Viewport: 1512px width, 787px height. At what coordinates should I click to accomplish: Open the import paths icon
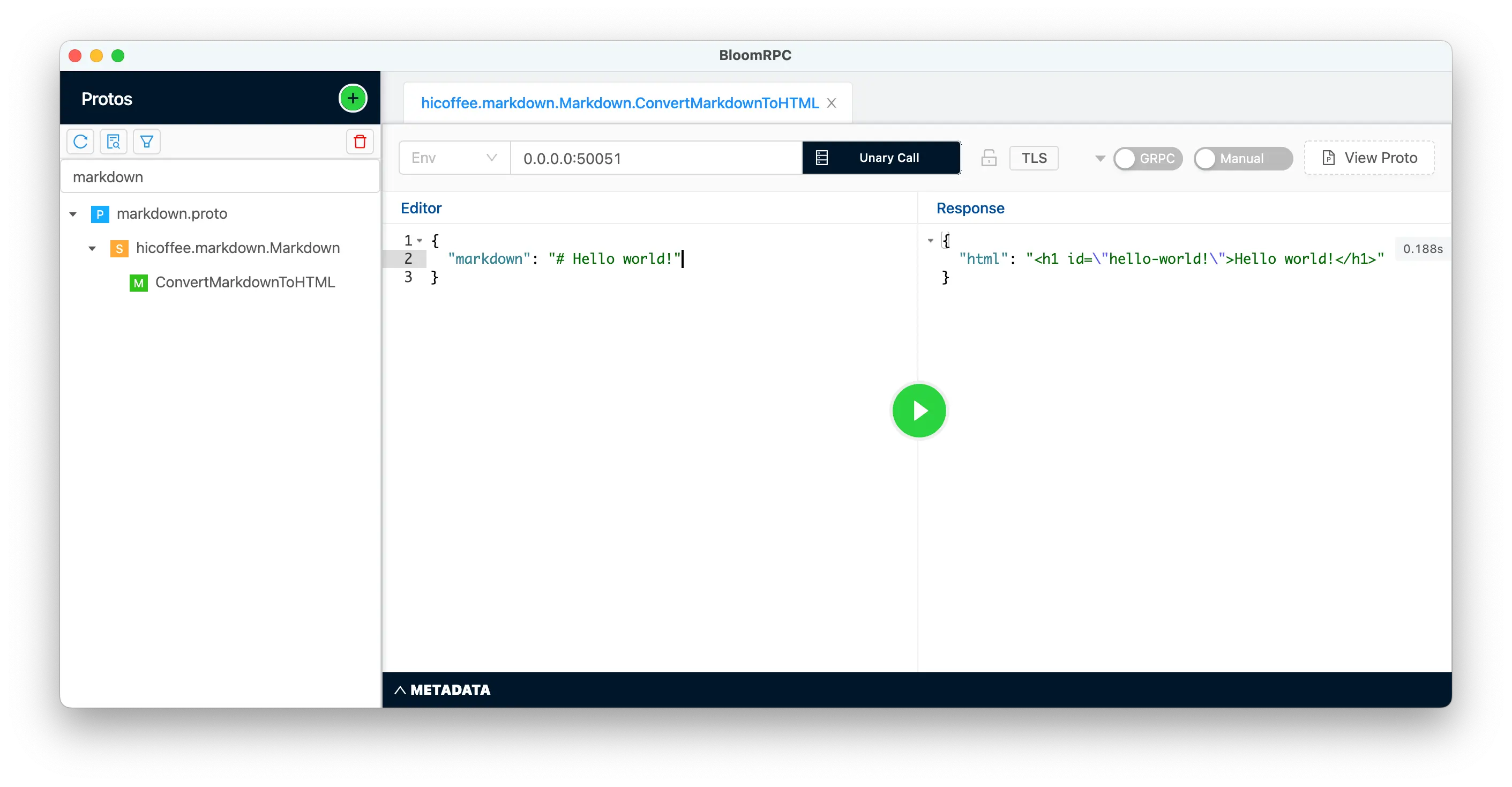click(x=113, y=141)
